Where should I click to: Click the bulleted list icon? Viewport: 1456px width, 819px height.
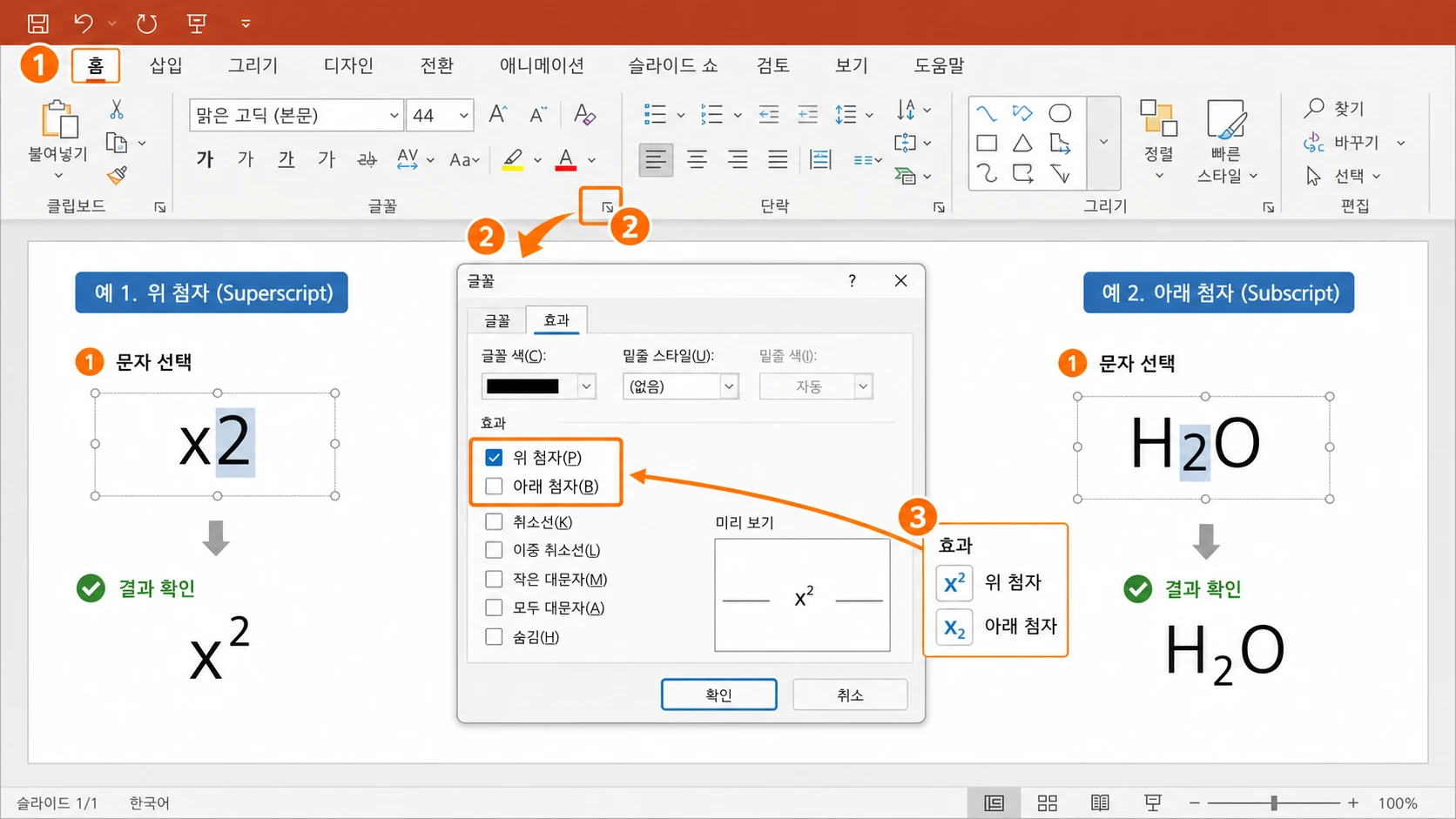point(655,114)
